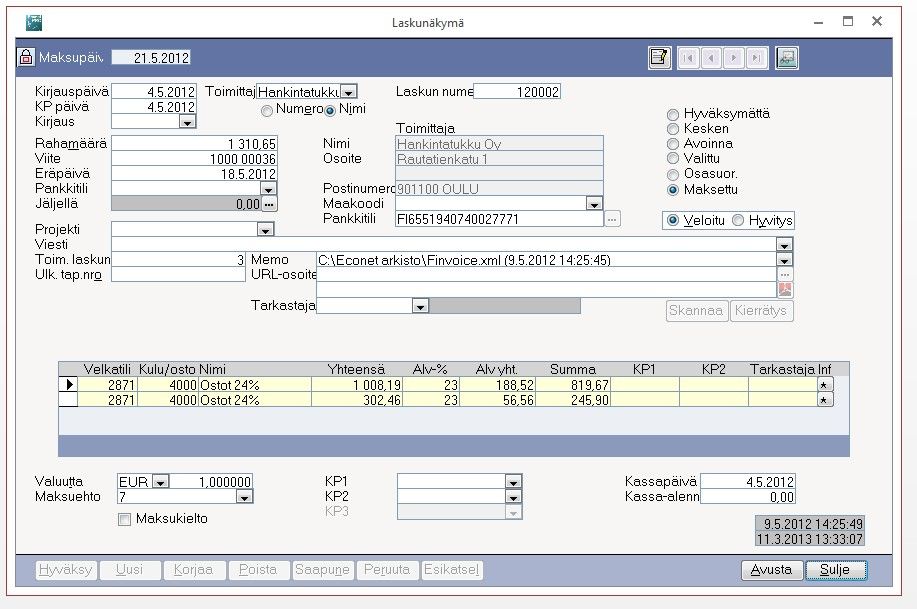The width and height of the screenshot is (917, 609).
Task: Click the Kierrätys button
Action: [761, 311]
